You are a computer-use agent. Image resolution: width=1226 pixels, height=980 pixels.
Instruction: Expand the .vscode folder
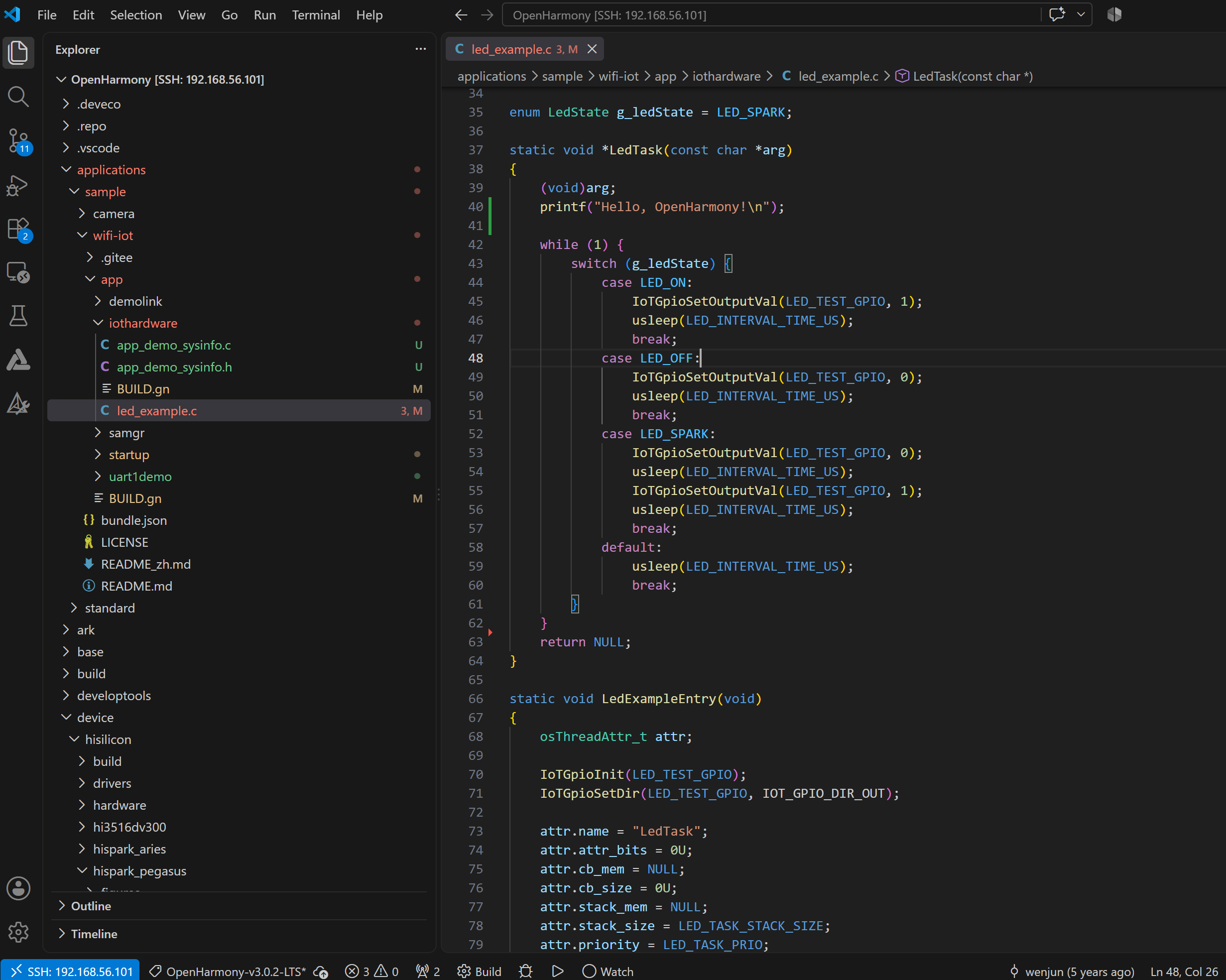click(239, 147)
